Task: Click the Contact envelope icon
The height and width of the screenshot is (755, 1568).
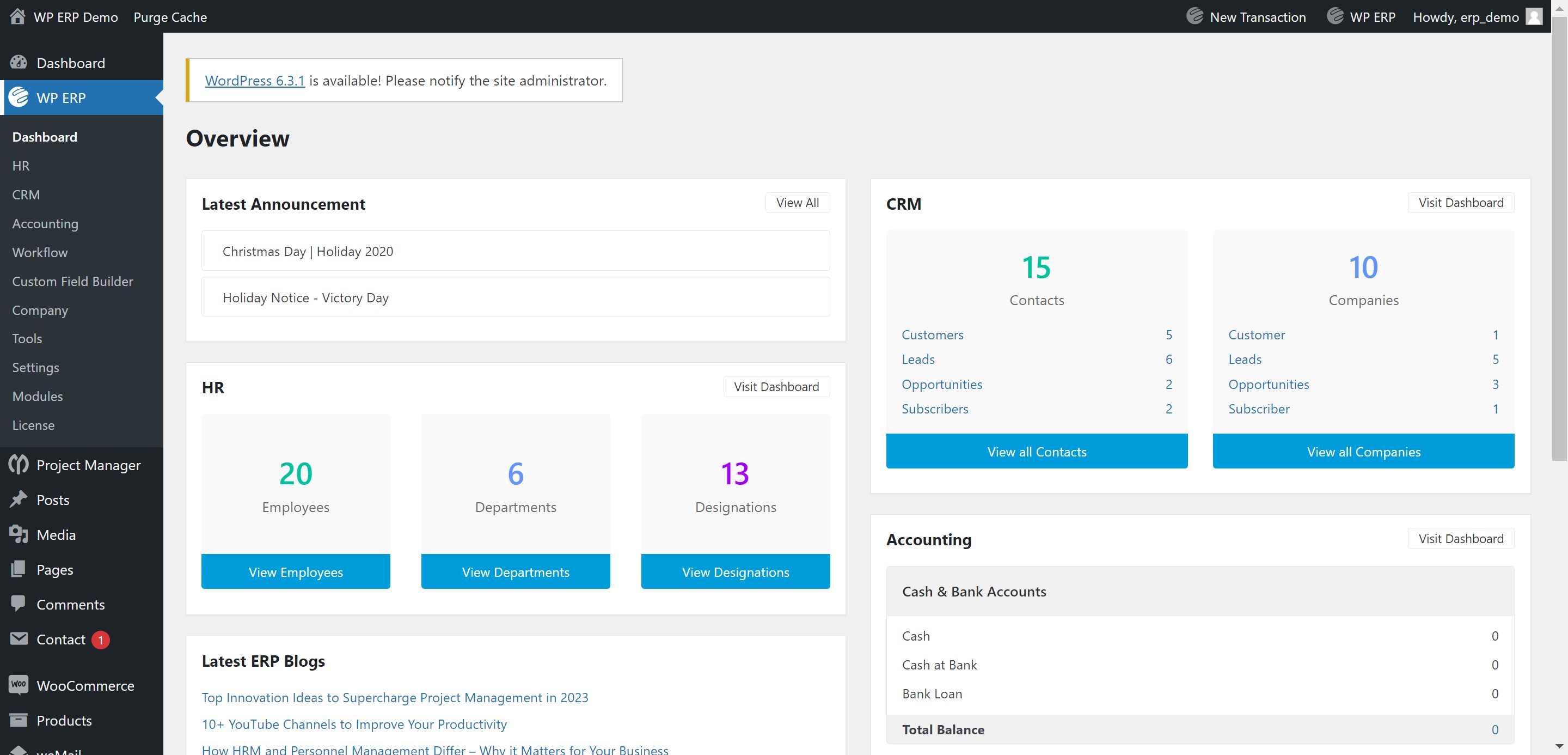Action: [x=19, y=639]
